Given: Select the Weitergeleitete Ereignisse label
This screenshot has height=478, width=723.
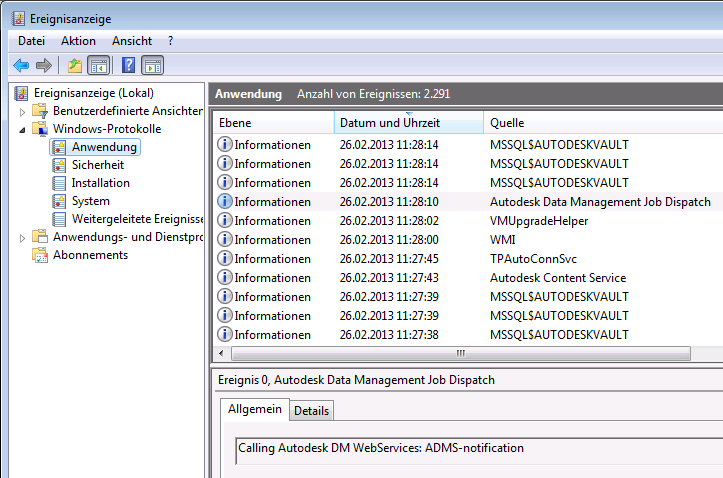Looking at the screenshot, I should pos(137,219).
